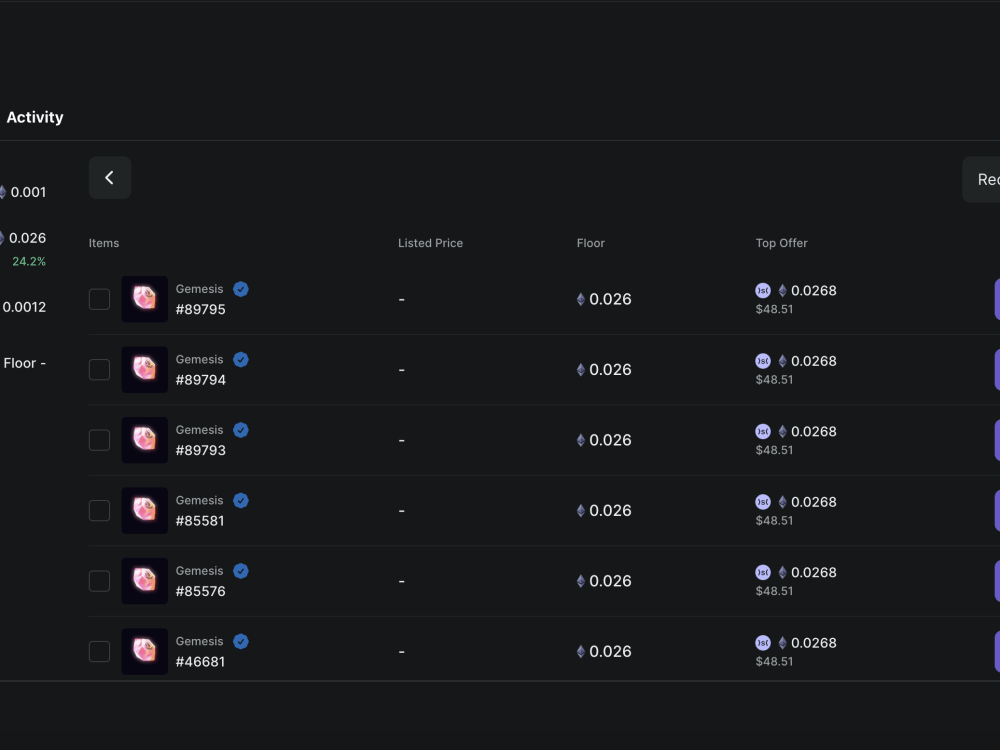Viewport: 1000px width, 750px height.
Task: Check the Gemesis #85581 row checkbox
Action: pos(99,510)
